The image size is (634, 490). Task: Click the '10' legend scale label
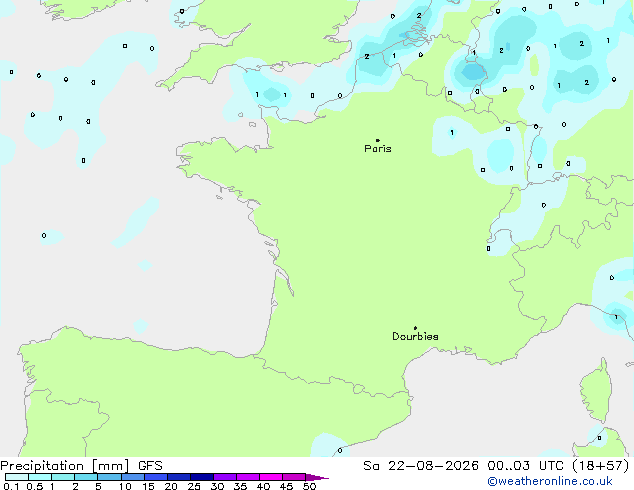coord(125,486)
